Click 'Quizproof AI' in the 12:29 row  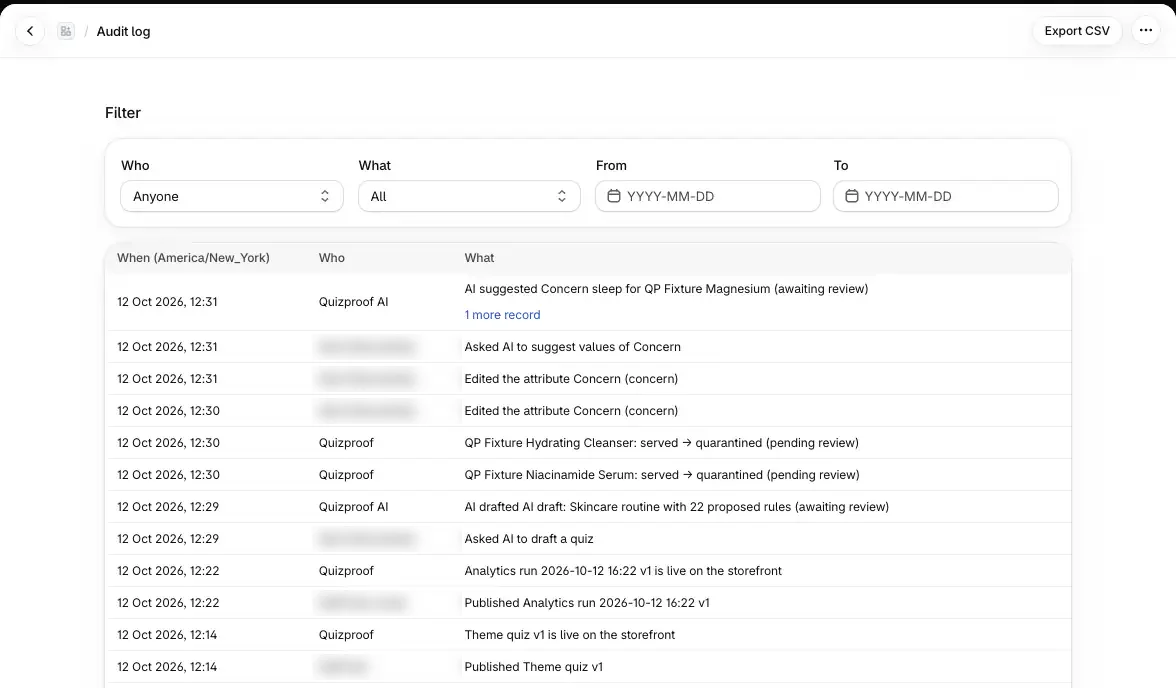point(353,506)
